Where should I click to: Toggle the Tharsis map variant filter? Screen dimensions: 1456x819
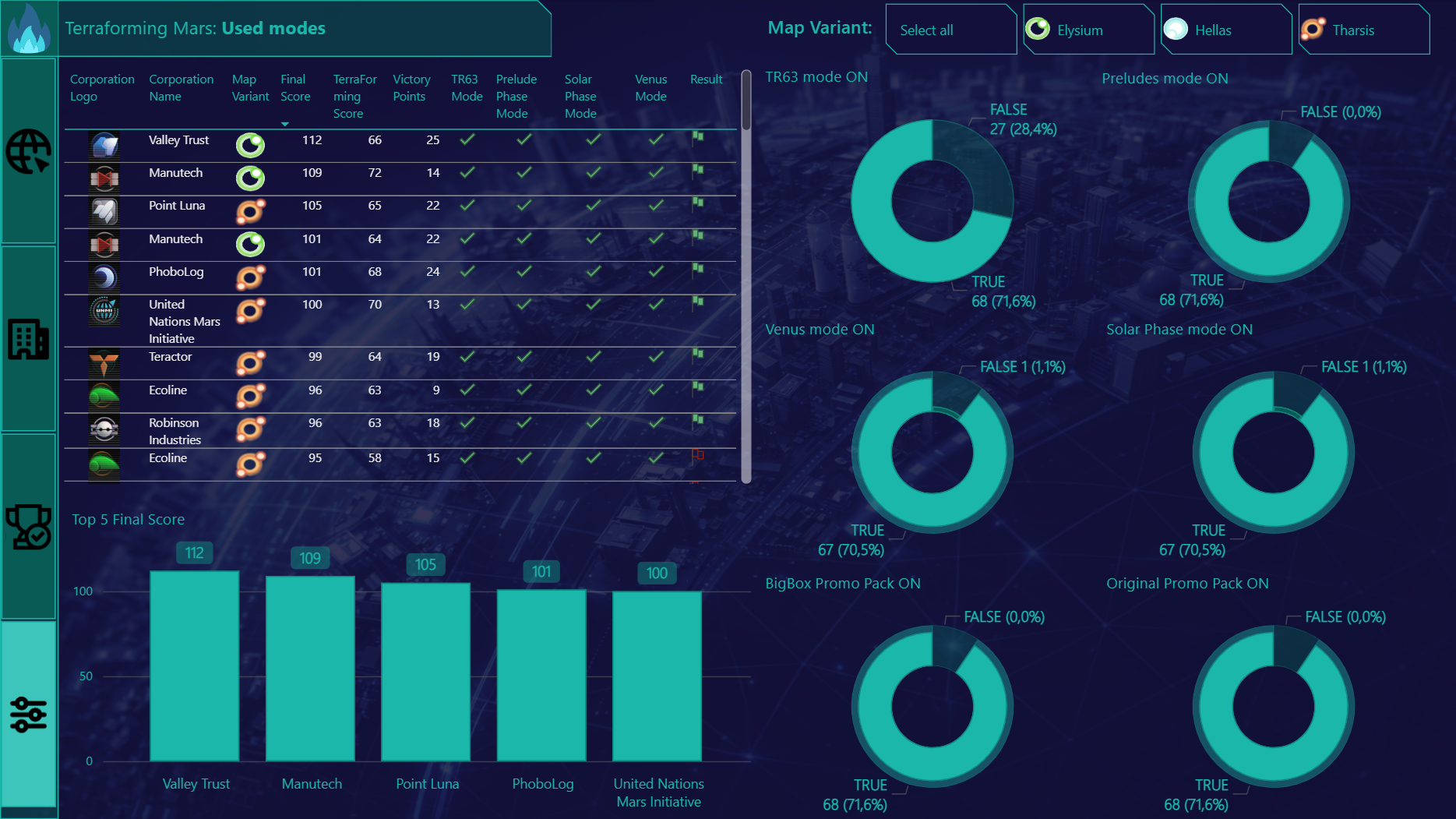(1363, 30)
